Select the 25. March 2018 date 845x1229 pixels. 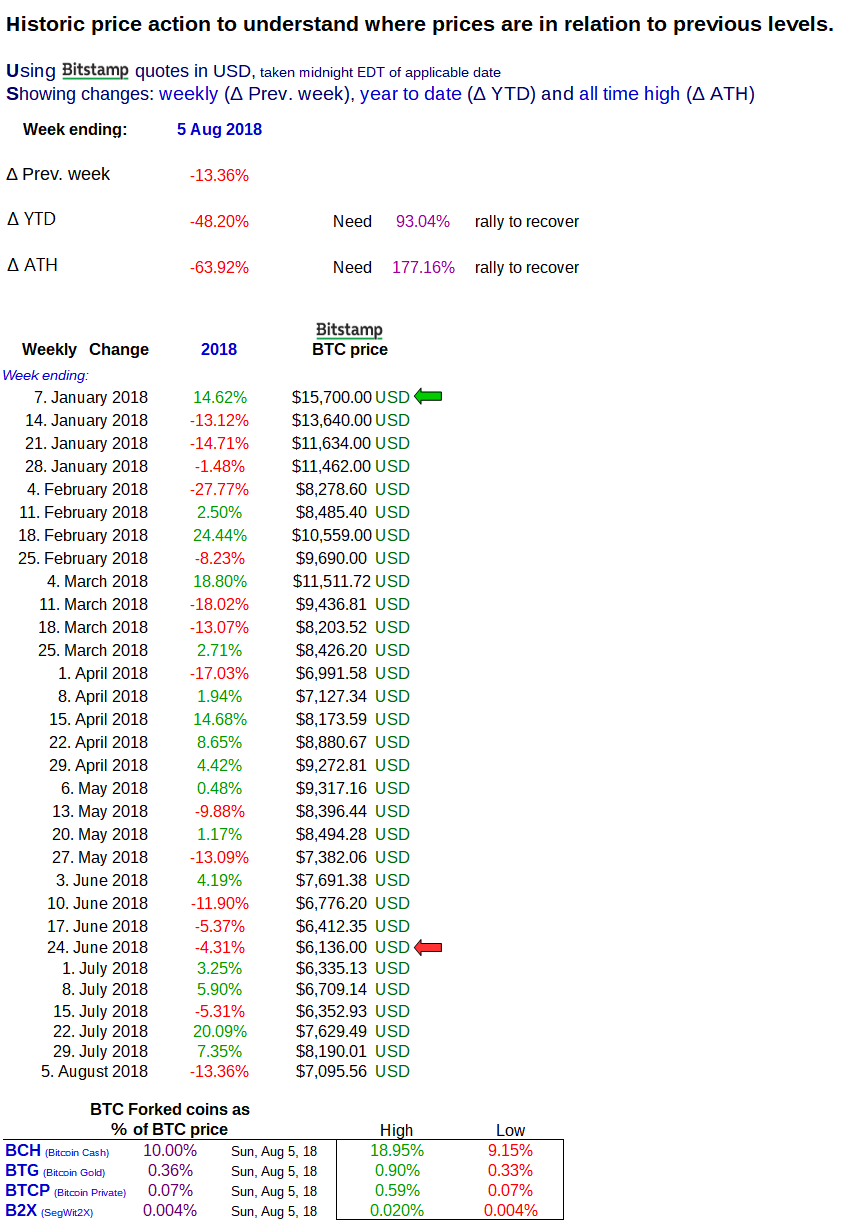(x=93, y=650)
